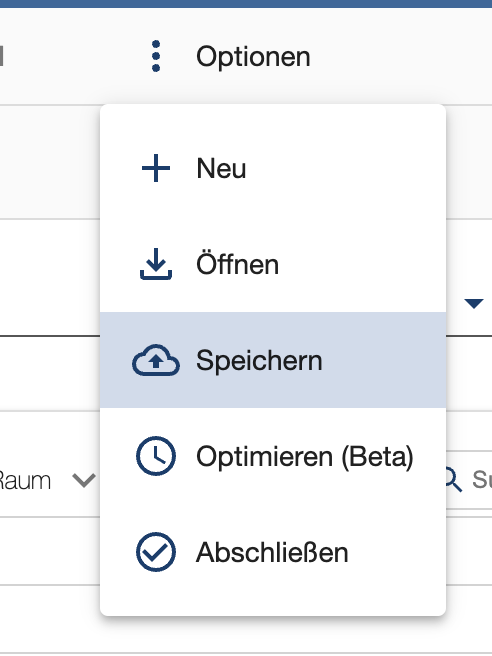Focus the search input field
The height and width of the screenshot is (656, 492).
click(469, 480)
